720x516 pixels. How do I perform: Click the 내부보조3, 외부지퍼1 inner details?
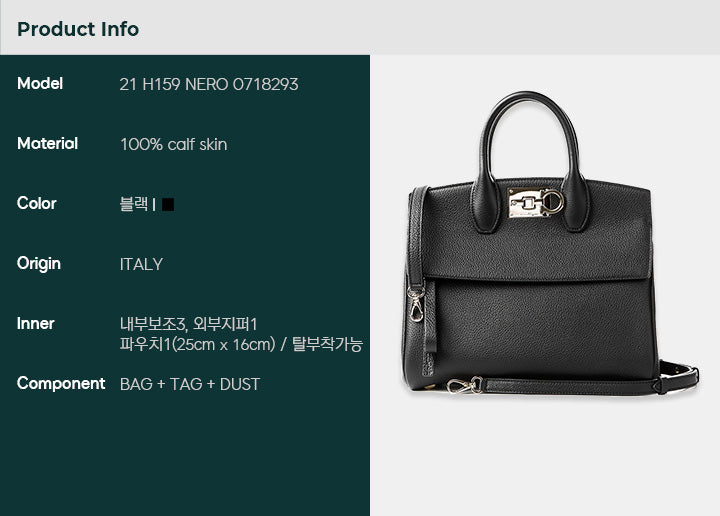(189, 324)
